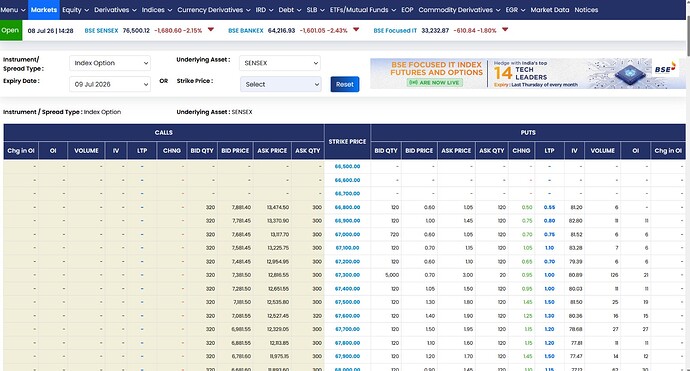Click call ask price 12,954.95
The height and width of the screenshot is (371, 690).
tap(278, 262)
